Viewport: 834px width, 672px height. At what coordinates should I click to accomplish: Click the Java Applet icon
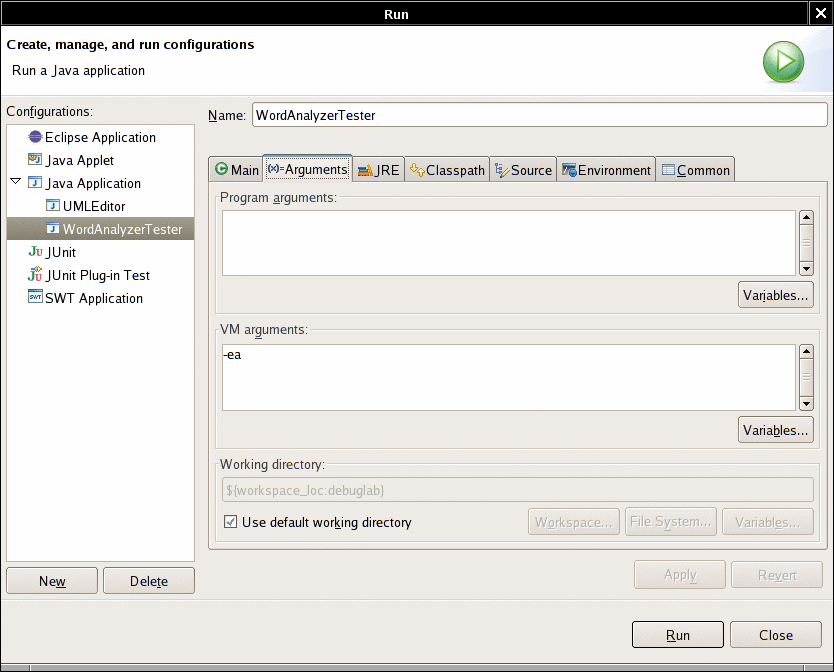(35, 160)
